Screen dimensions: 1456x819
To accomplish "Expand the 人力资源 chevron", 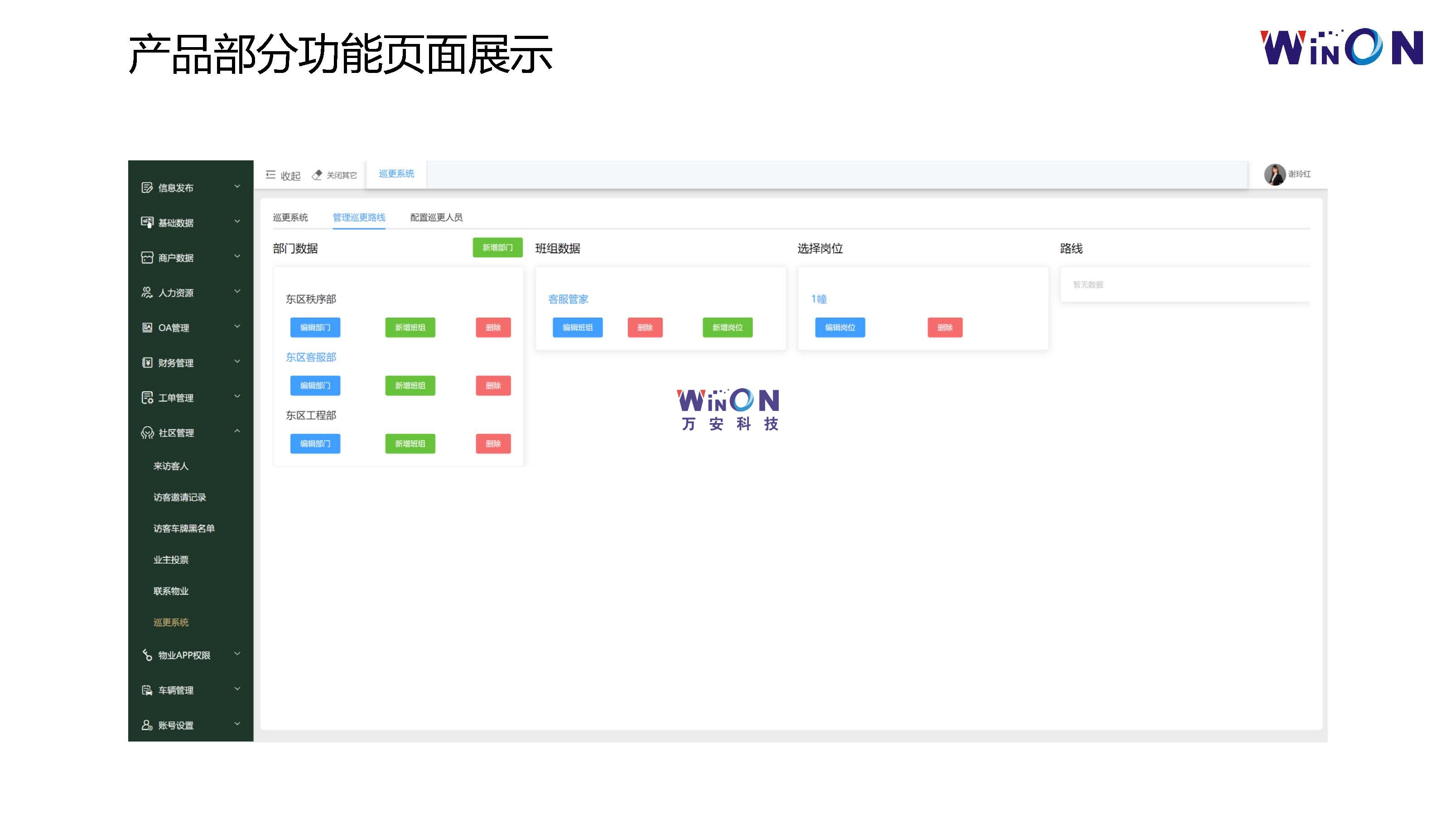I will click(x=237, y=292).
